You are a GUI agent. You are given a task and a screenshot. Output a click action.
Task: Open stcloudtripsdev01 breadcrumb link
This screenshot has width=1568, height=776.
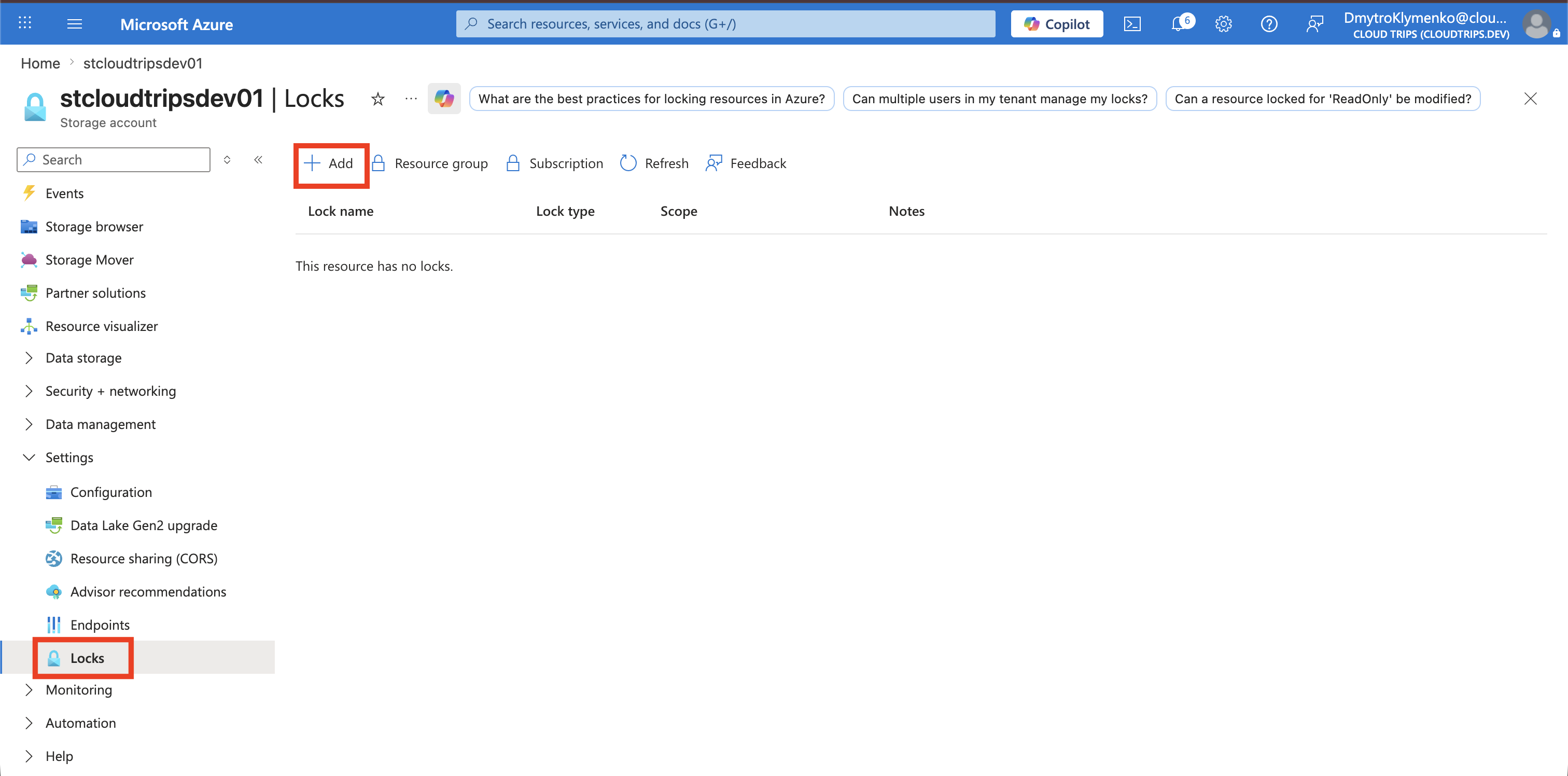(143, 63)
